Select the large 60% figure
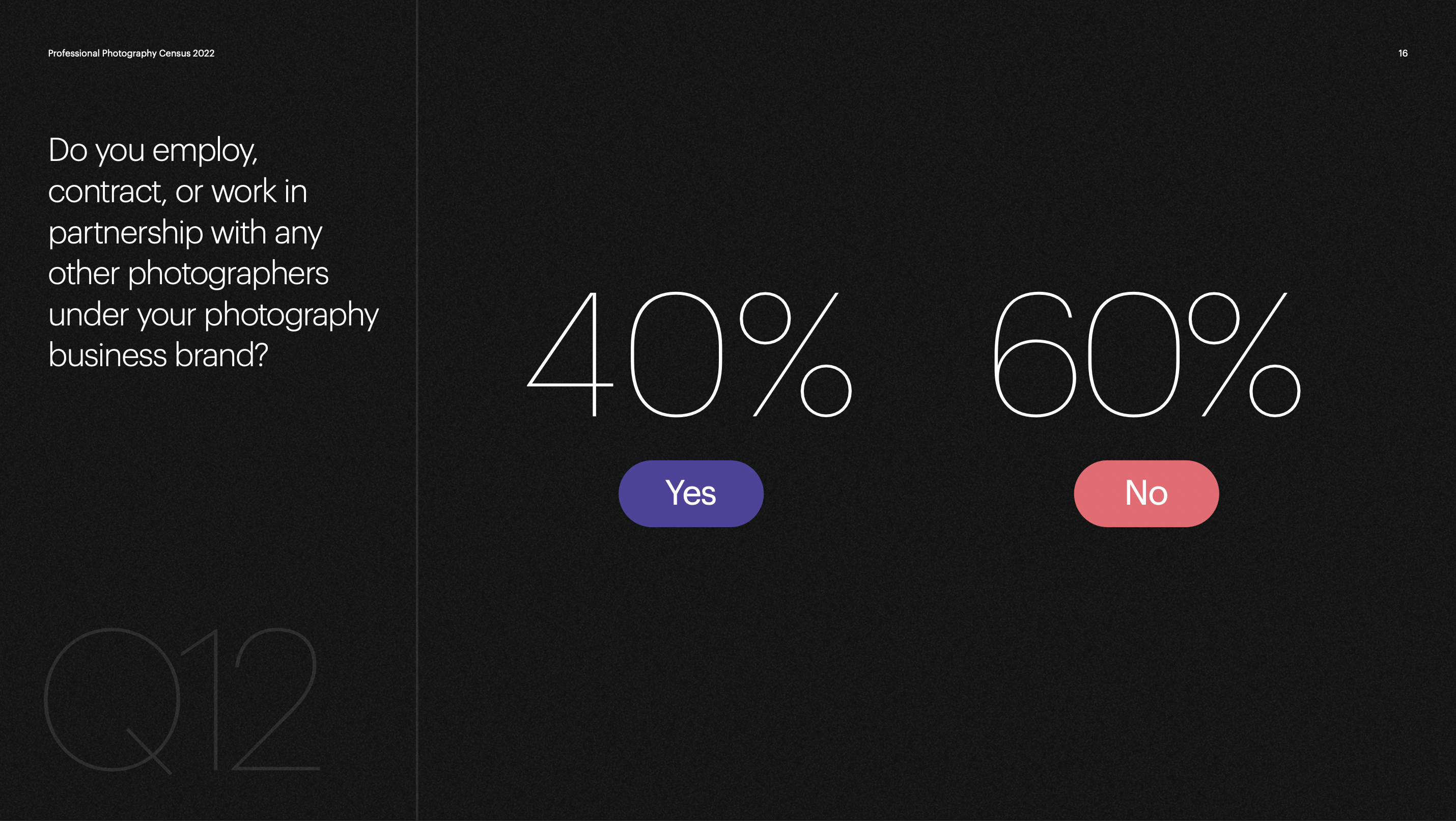Viewport: 1456px width, 821px height. pos(1147,354)
